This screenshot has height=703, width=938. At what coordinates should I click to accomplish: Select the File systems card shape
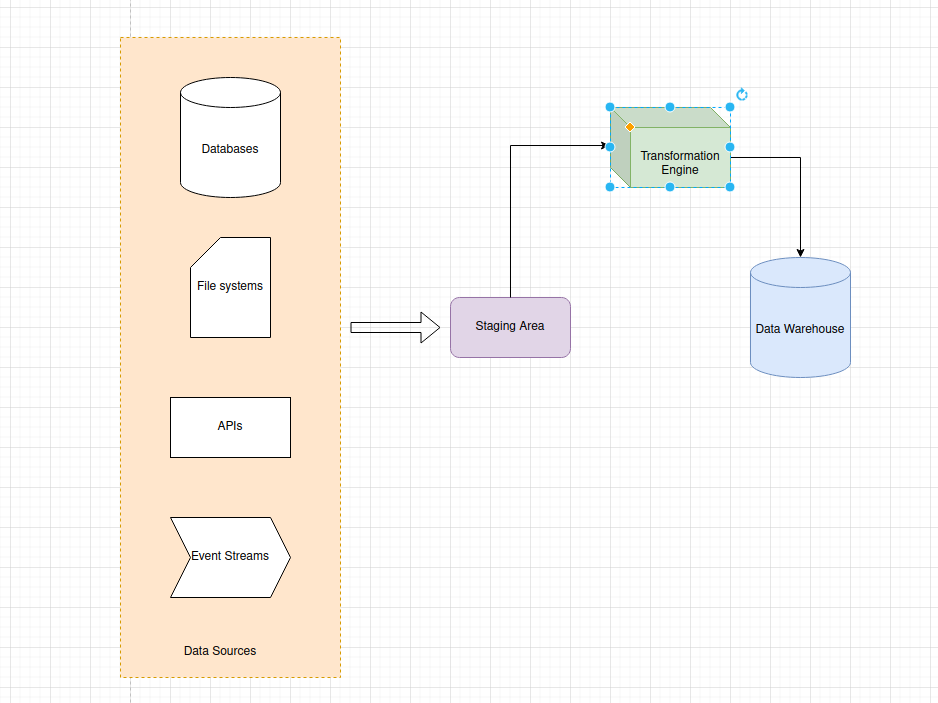point(230,287)
